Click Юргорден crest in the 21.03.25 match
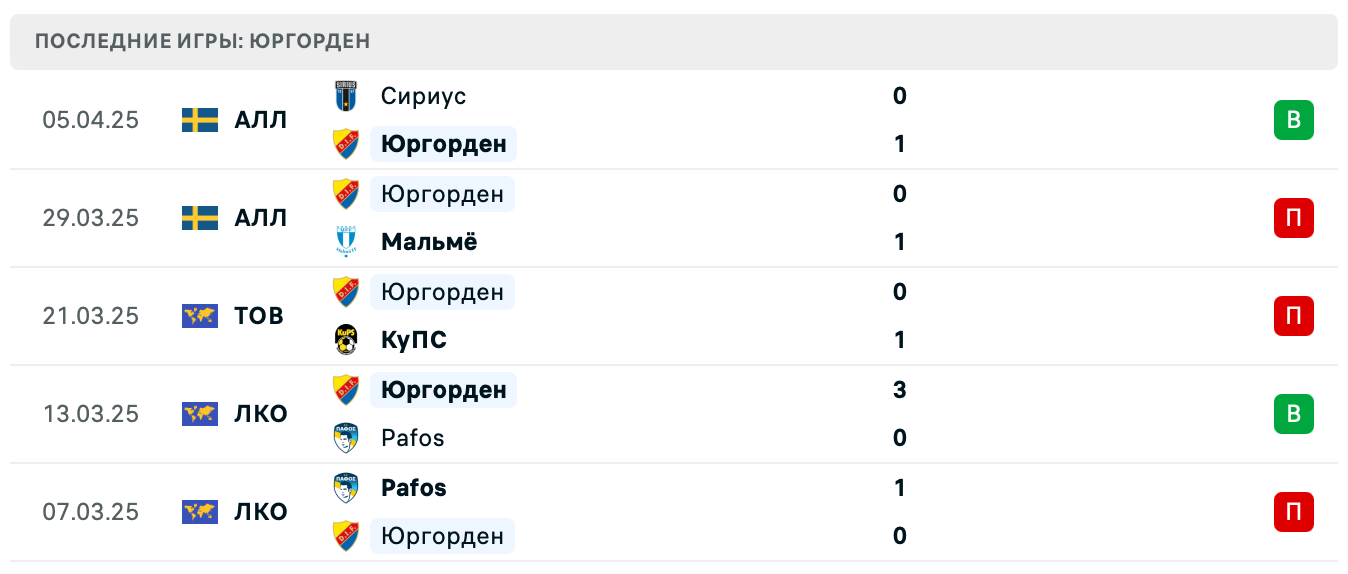Viewport: 1348px width, 574px height. (346, 292)
